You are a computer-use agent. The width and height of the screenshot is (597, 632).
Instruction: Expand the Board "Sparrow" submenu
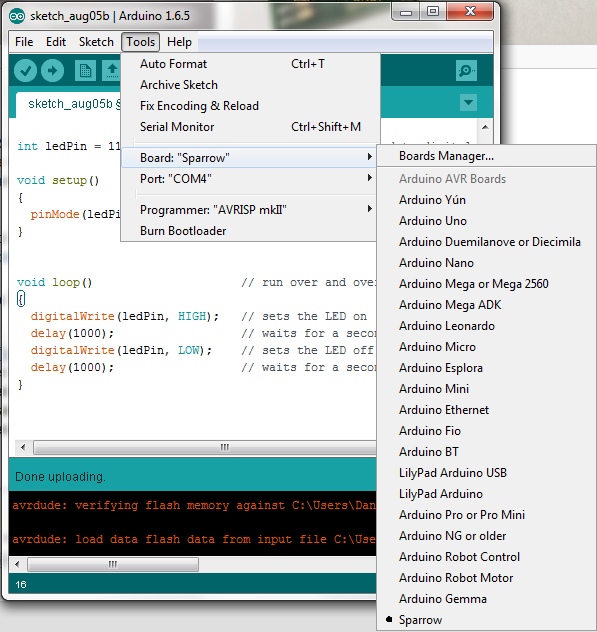click(x=250, y=158)
